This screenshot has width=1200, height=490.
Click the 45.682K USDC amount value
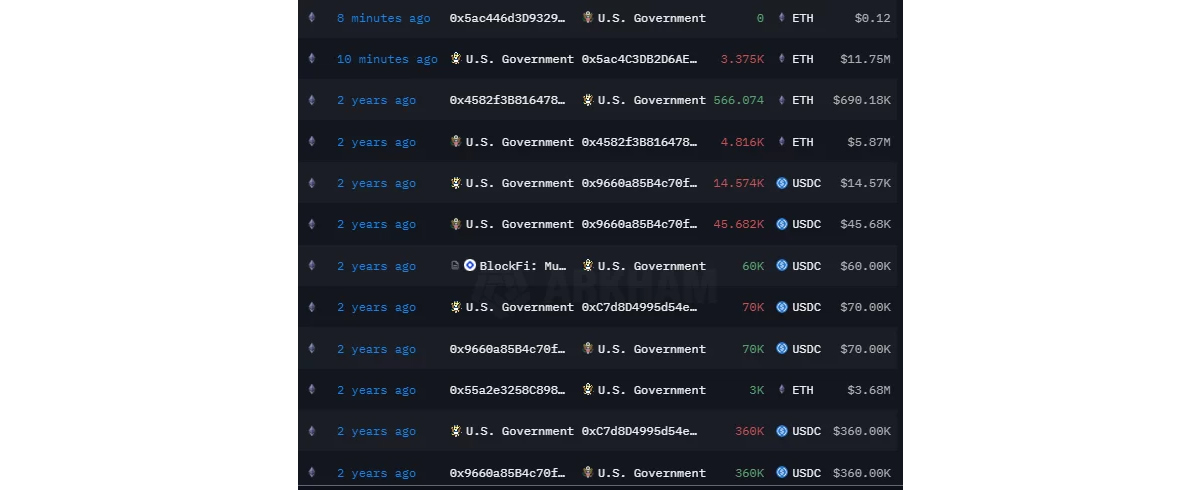point(739,224)
